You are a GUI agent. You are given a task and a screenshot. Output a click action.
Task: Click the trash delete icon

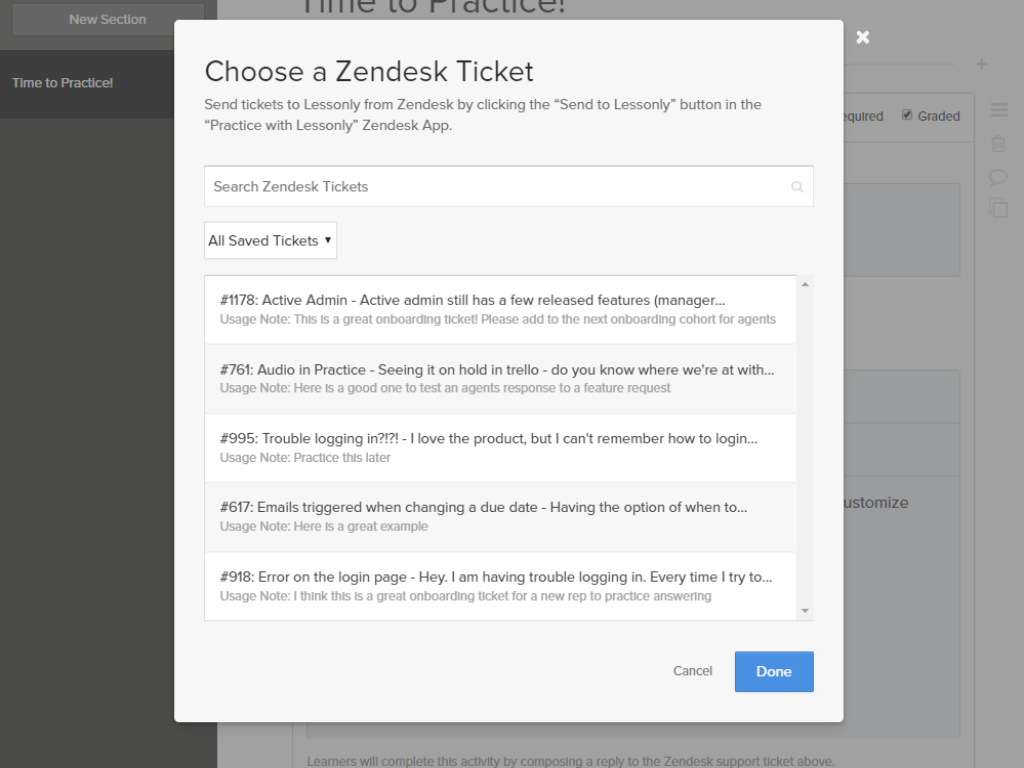point(998,144)
